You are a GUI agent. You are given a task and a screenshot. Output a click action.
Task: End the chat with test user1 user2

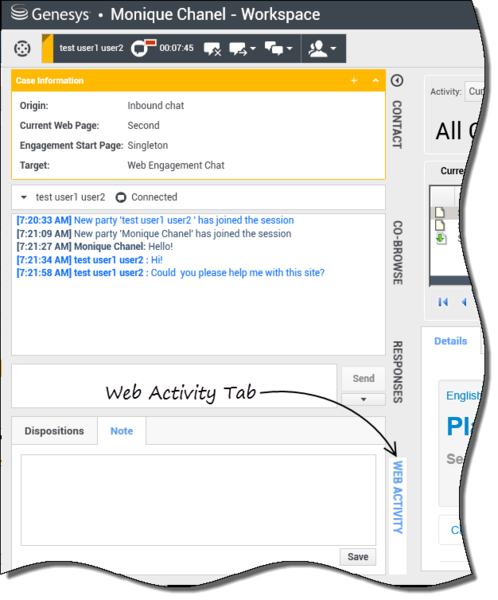[x=212, y=49]
